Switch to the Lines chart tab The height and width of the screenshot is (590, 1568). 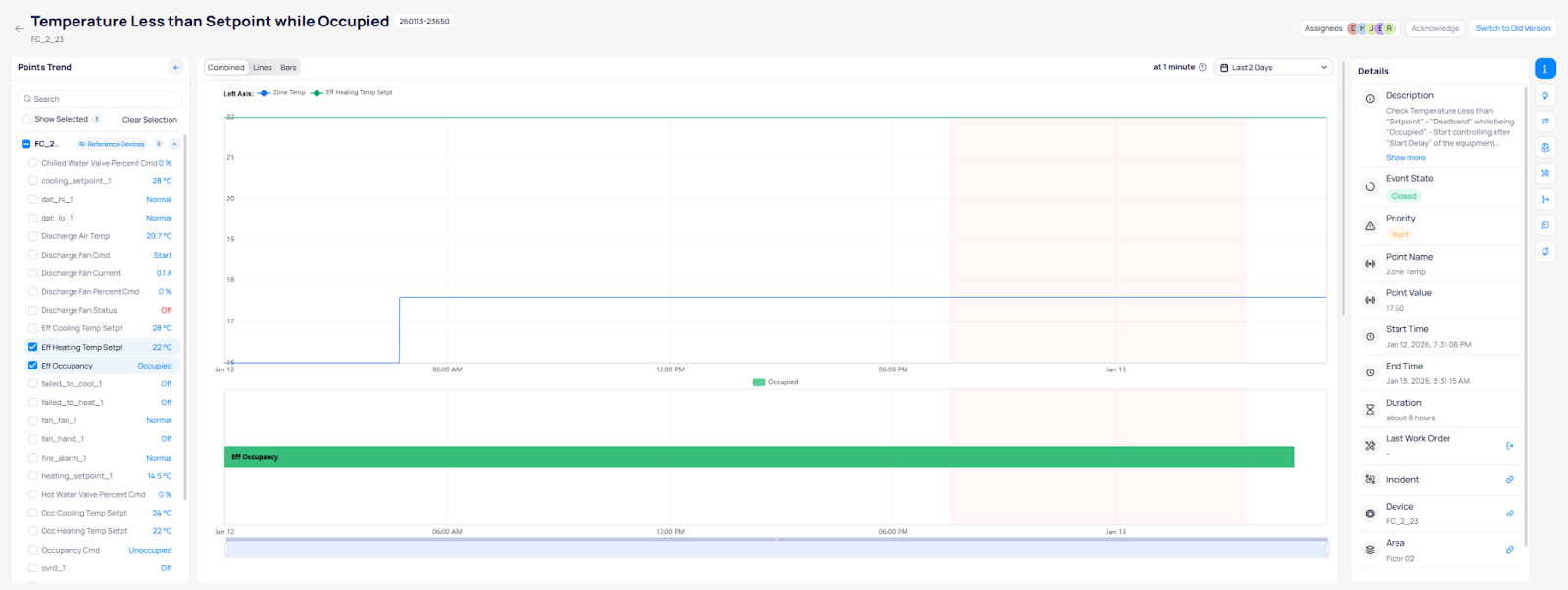click(263, 68)
